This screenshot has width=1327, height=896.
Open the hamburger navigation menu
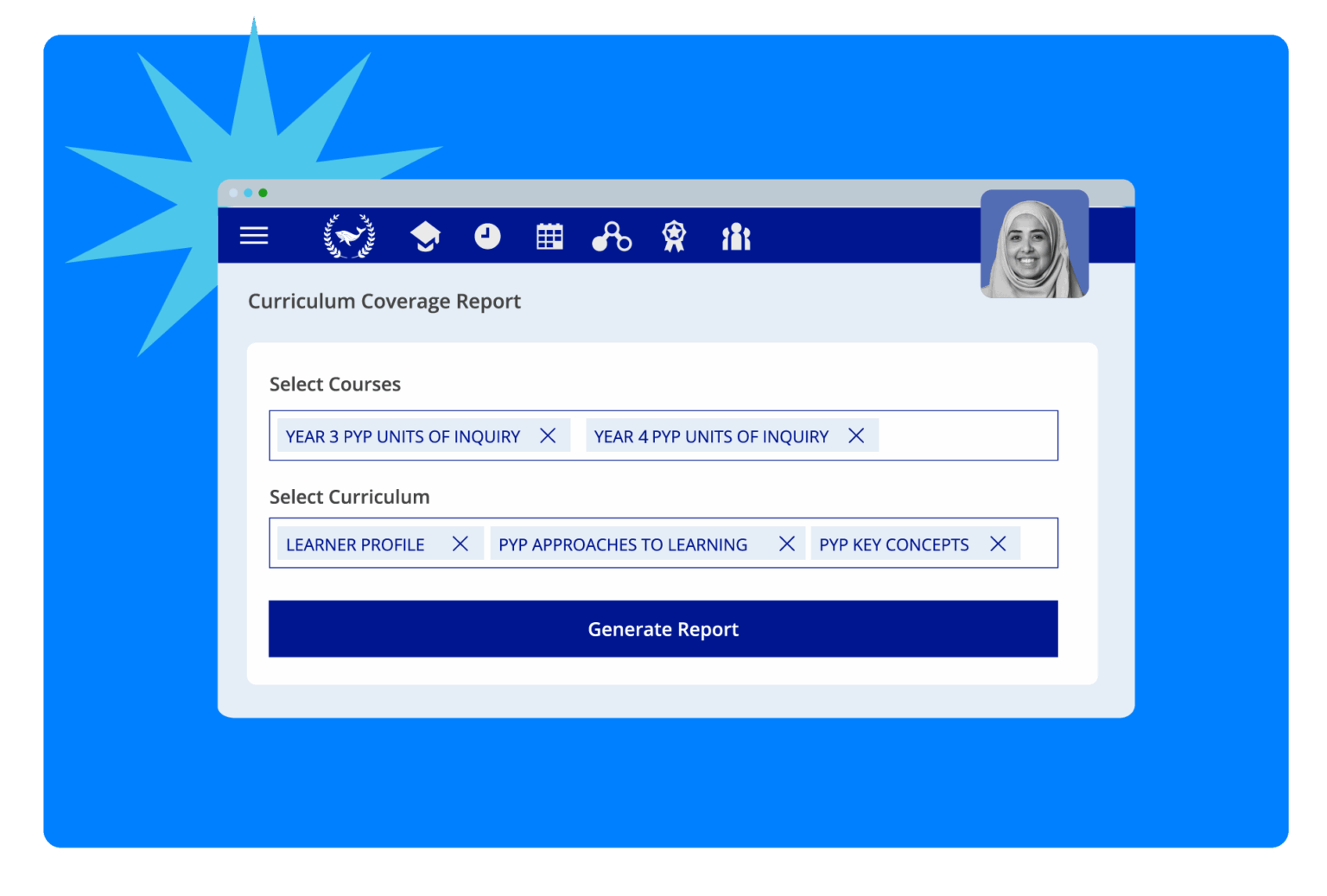[253, 235]
